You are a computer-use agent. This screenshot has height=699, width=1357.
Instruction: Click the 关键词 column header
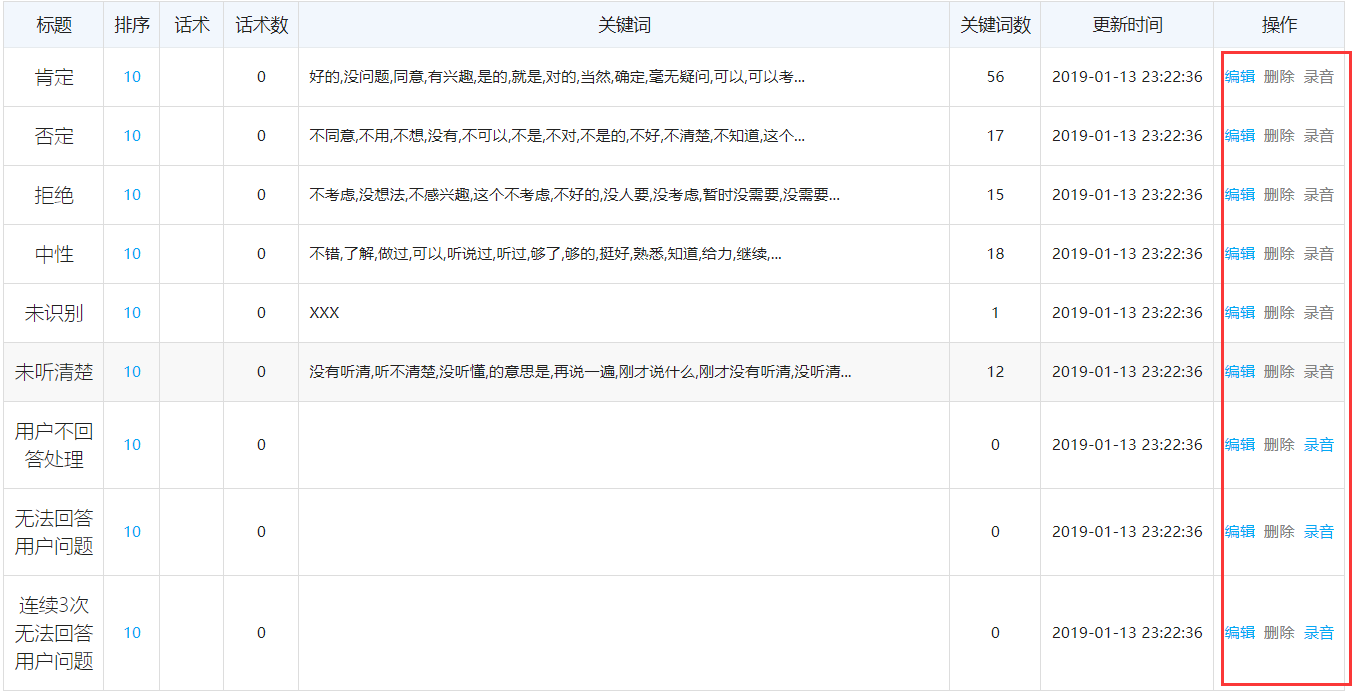624,25
